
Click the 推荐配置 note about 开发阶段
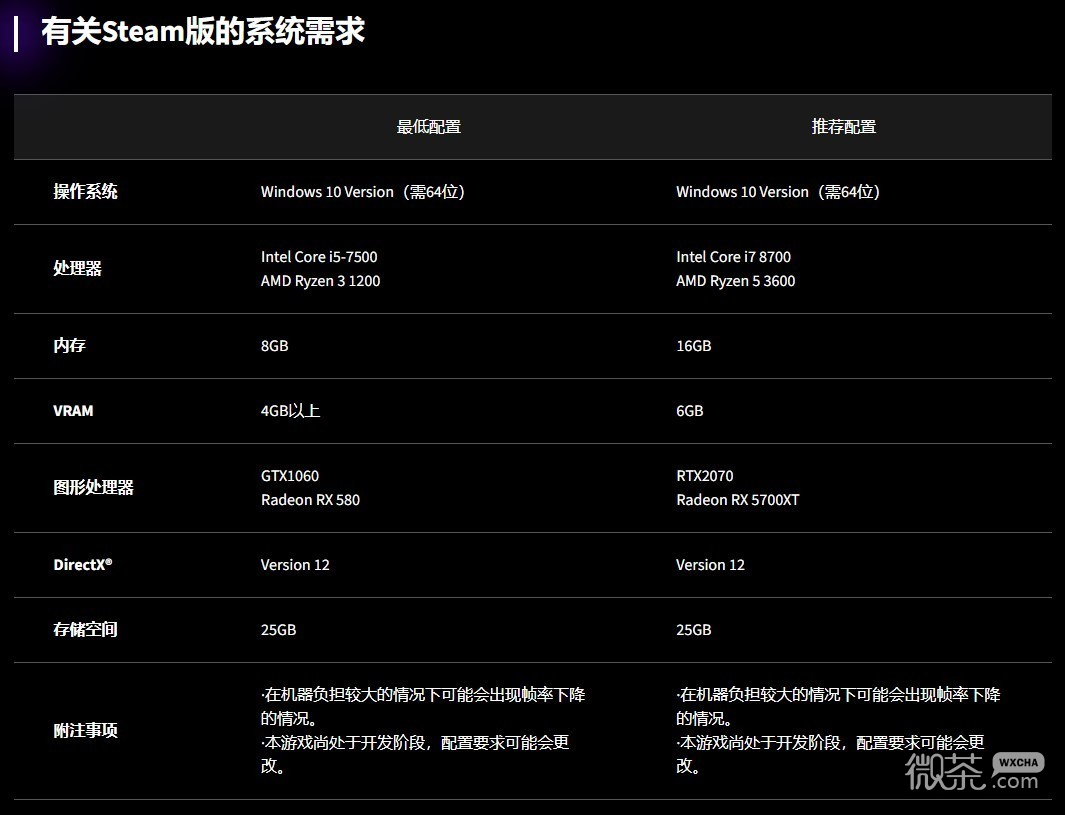point(830,754)
